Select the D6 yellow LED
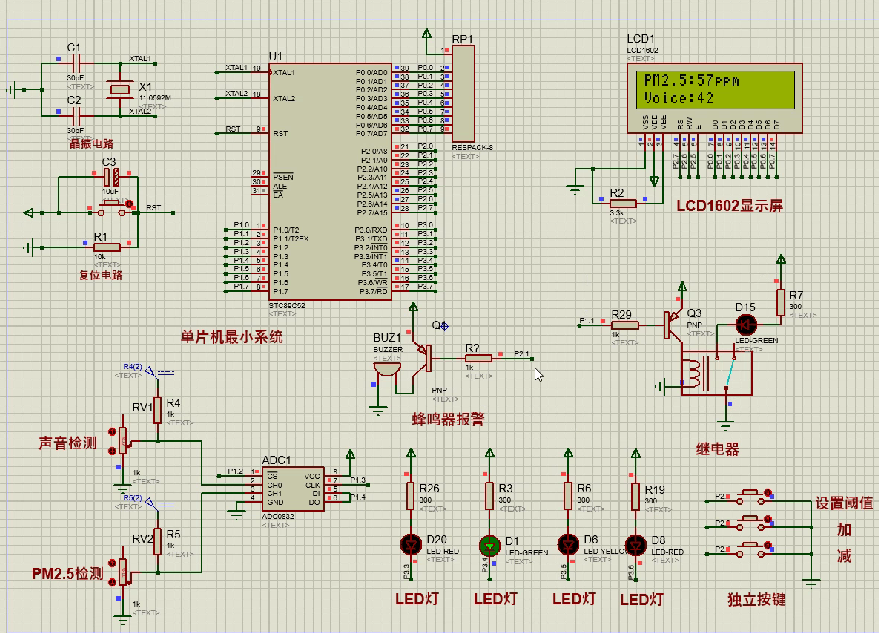The width and height of the screenshot is (879, 633). point(569,545)
